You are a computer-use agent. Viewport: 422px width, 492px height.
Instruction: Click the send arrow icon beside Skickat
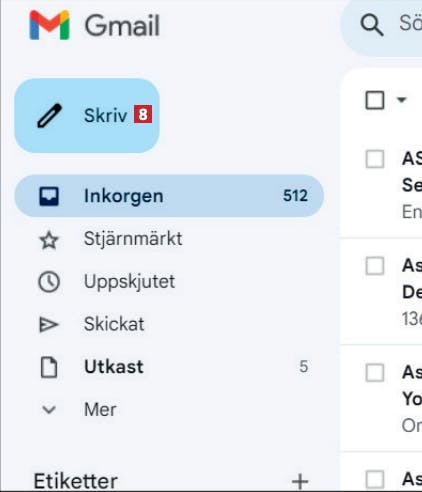click(49, 325)
